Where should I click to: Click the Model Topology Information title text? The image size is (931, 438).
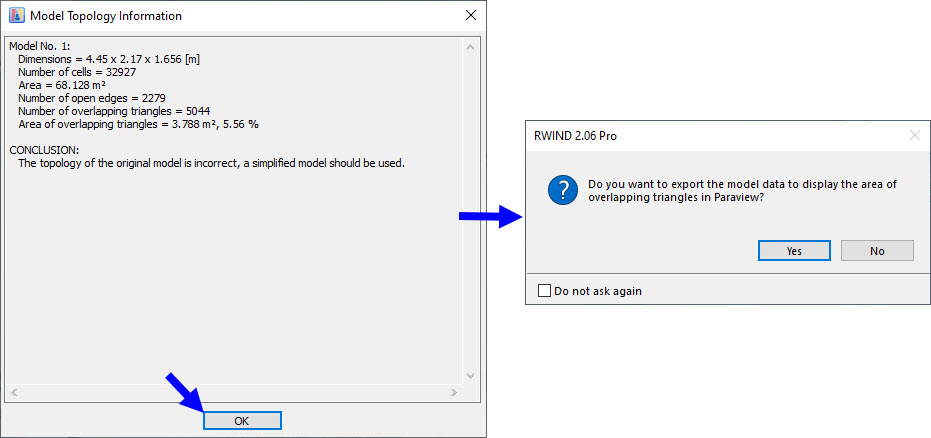[106, 16]
